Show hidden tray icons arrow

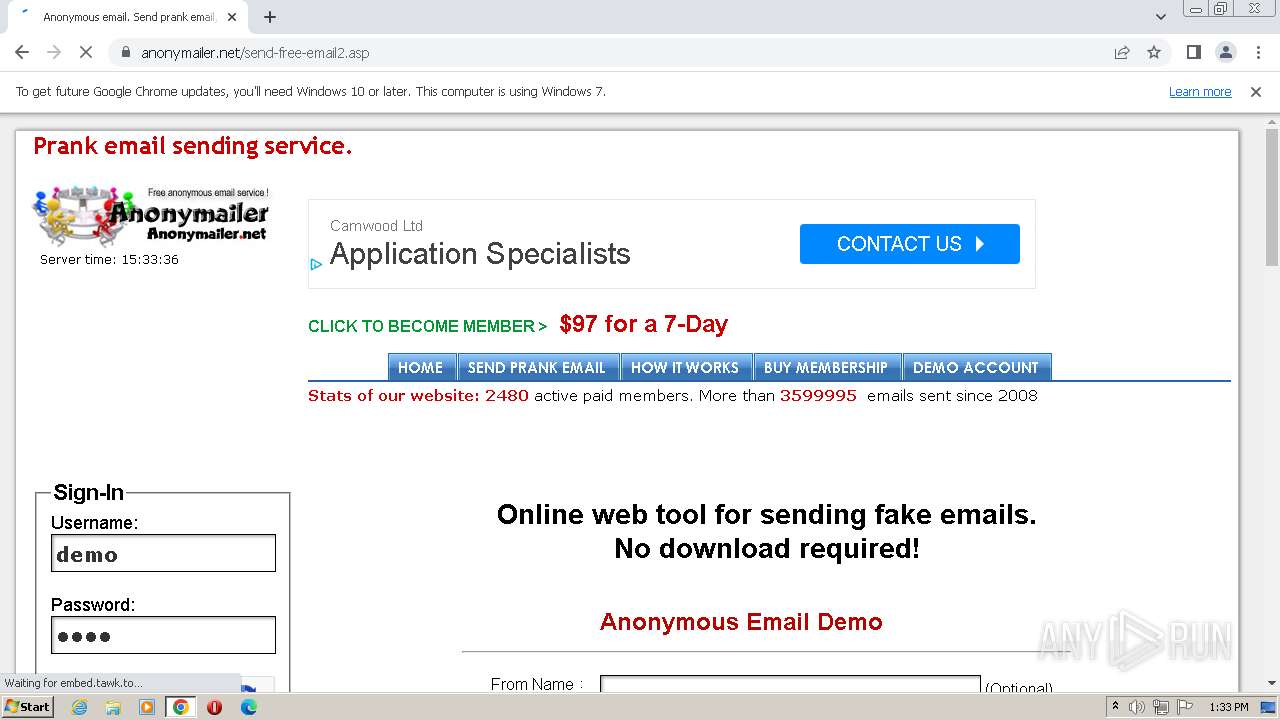coord(1115,706)
